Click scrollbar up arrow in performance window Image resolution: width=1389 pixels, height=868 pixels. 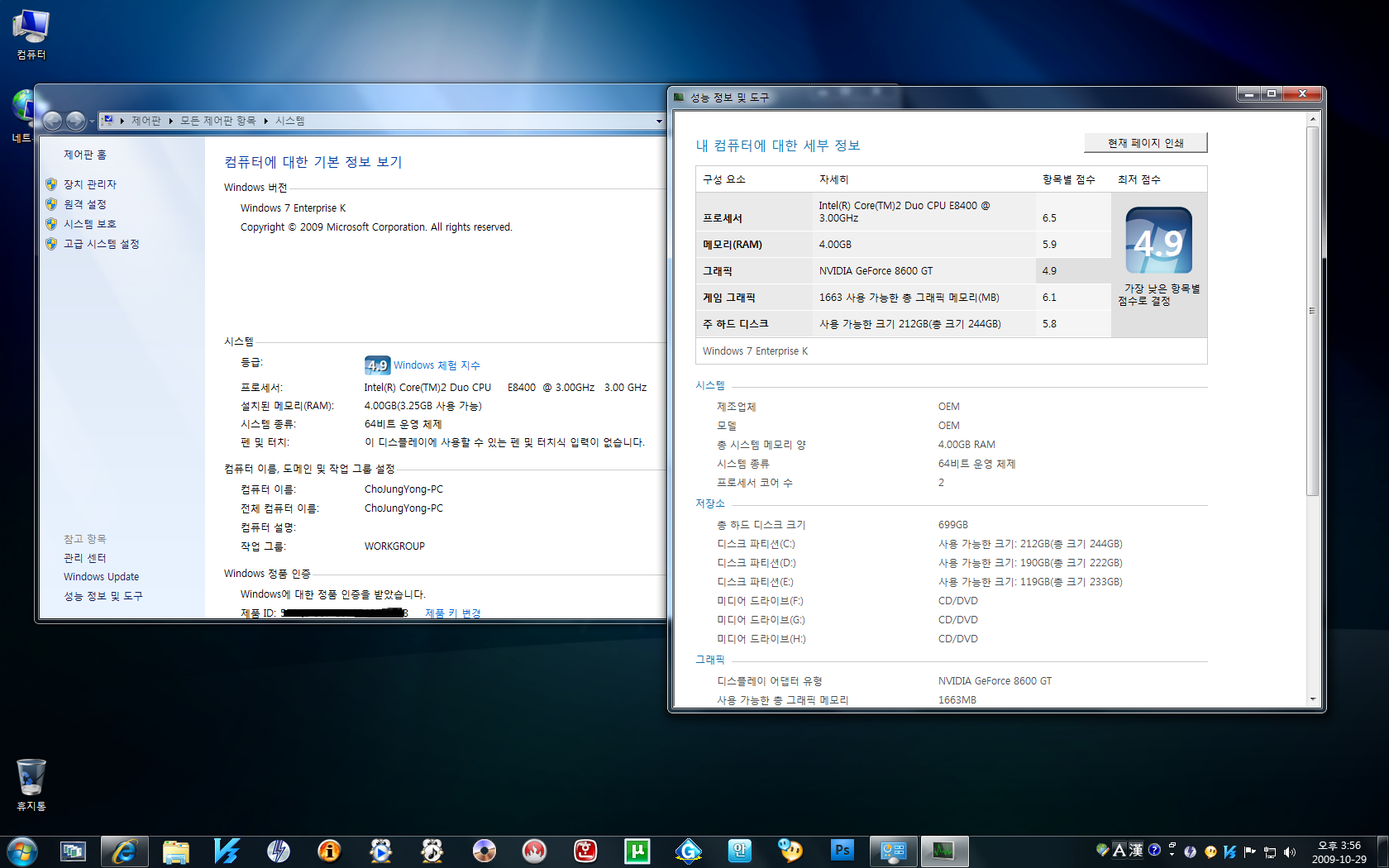(1312, 120)
